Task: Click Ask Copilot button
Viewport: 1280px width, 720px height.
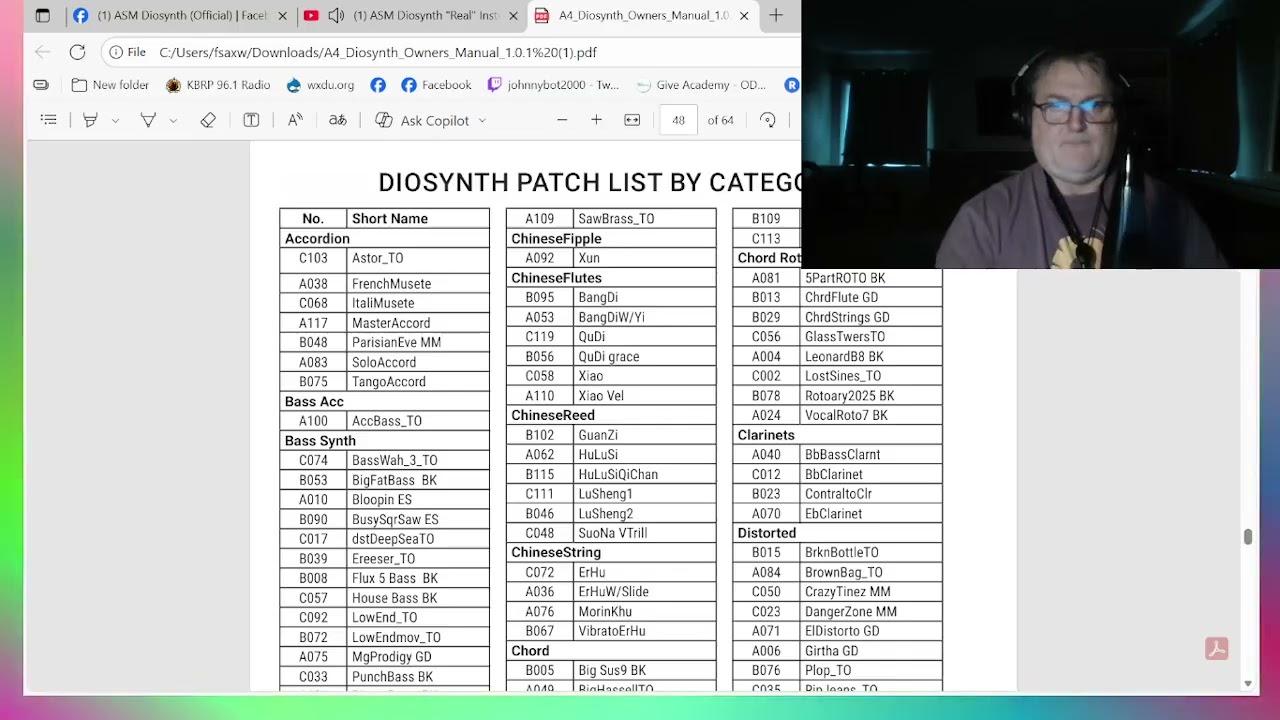Action: pos(422,120)
